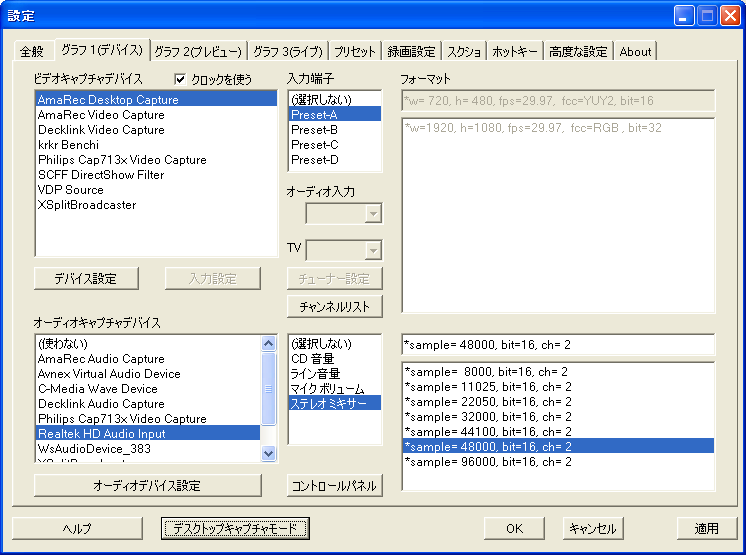
Task: Select SCFF DirectShow Filter
Action: click(157, 175)
